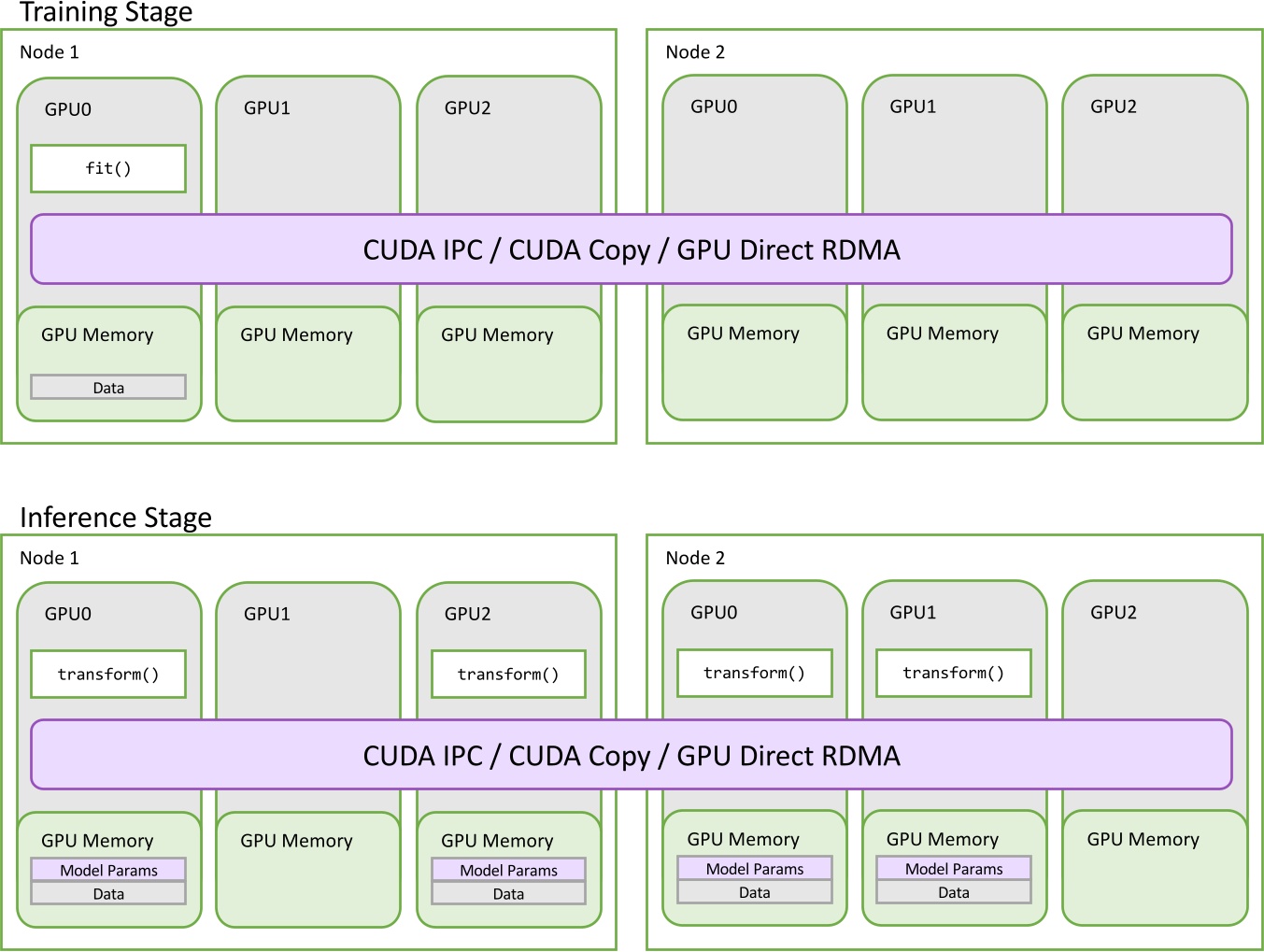The height and width of the screenshot is (952, 1264).
Task: Select Model Params in Inference Node 2 GPU0
Action: tap(754, 868)
